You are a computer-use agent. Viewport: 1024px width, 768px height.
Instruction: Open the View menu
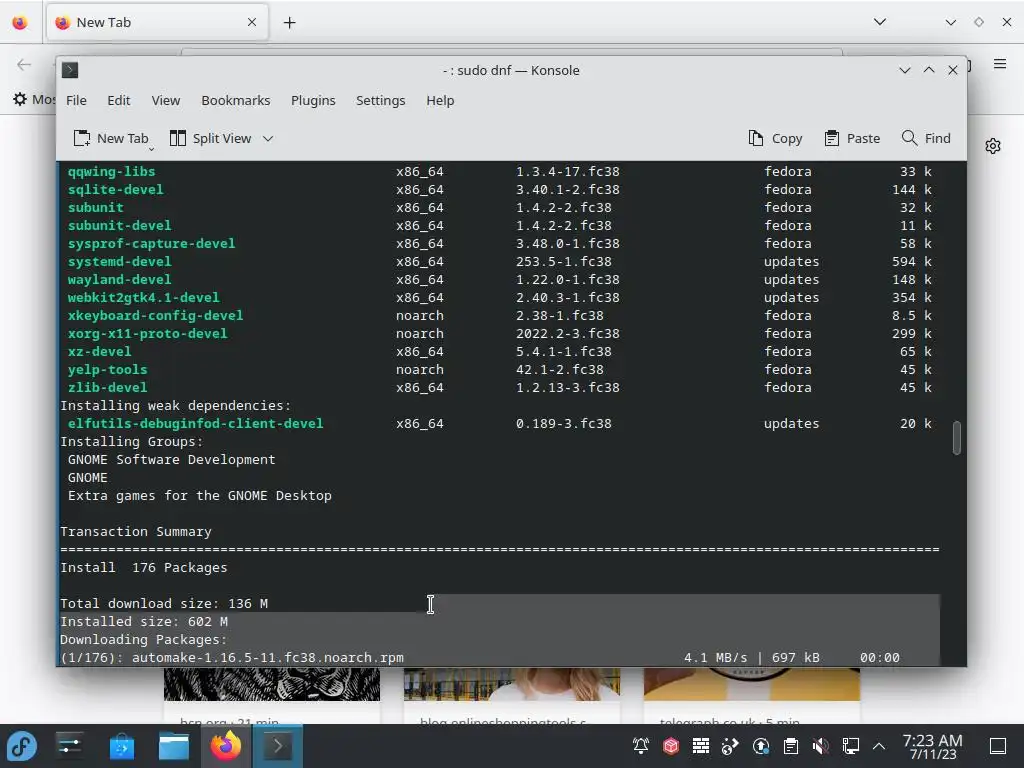point(166,101)
